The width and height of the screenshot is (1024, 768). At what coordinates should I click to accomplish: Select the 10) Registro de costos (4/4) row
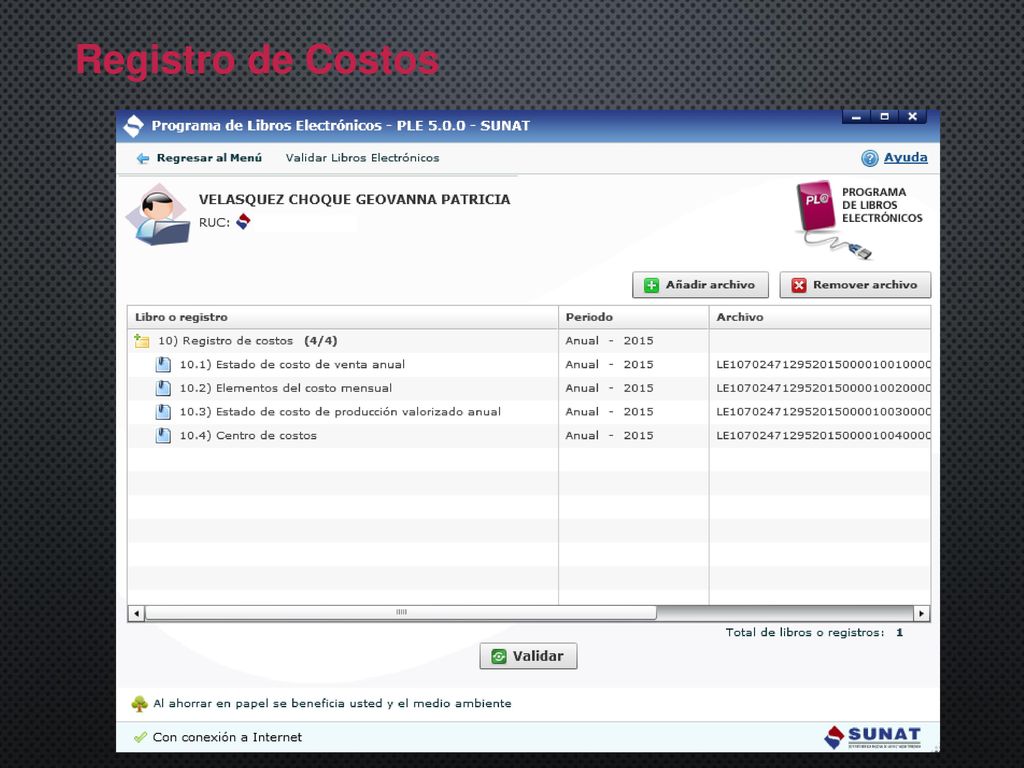tap(529, 341)
